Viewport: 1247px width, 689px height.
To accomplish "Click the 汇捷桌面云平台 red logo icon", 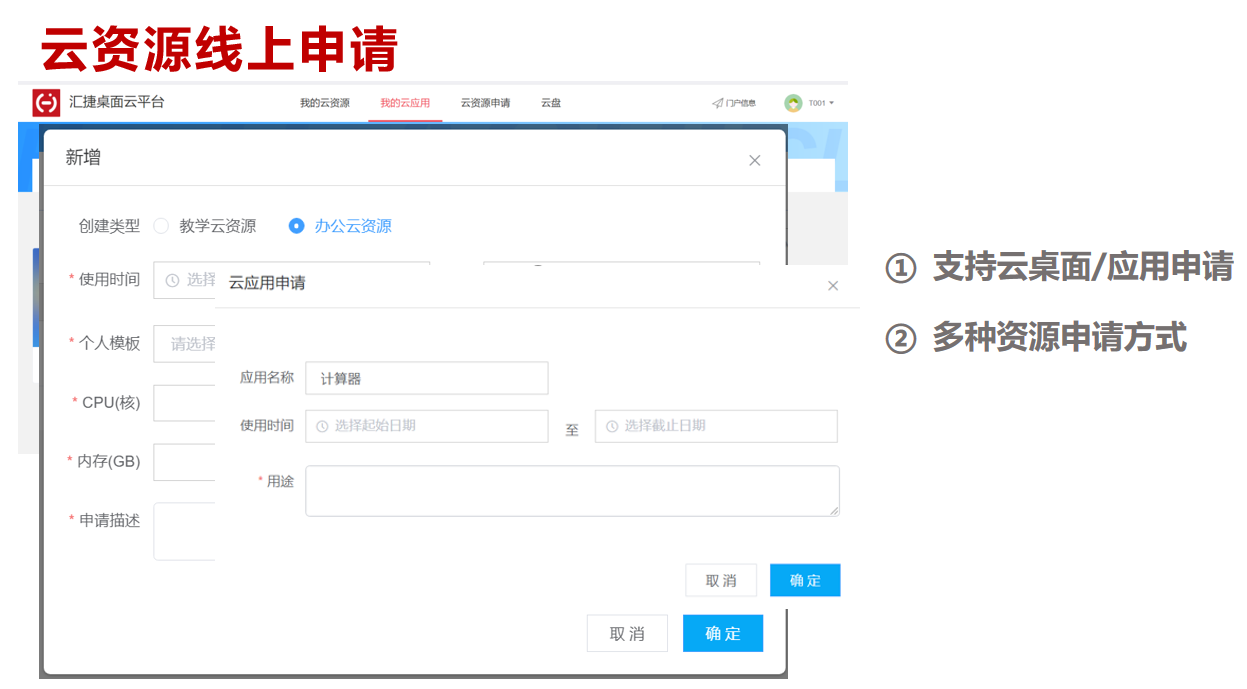I will [x=46, y=102].
